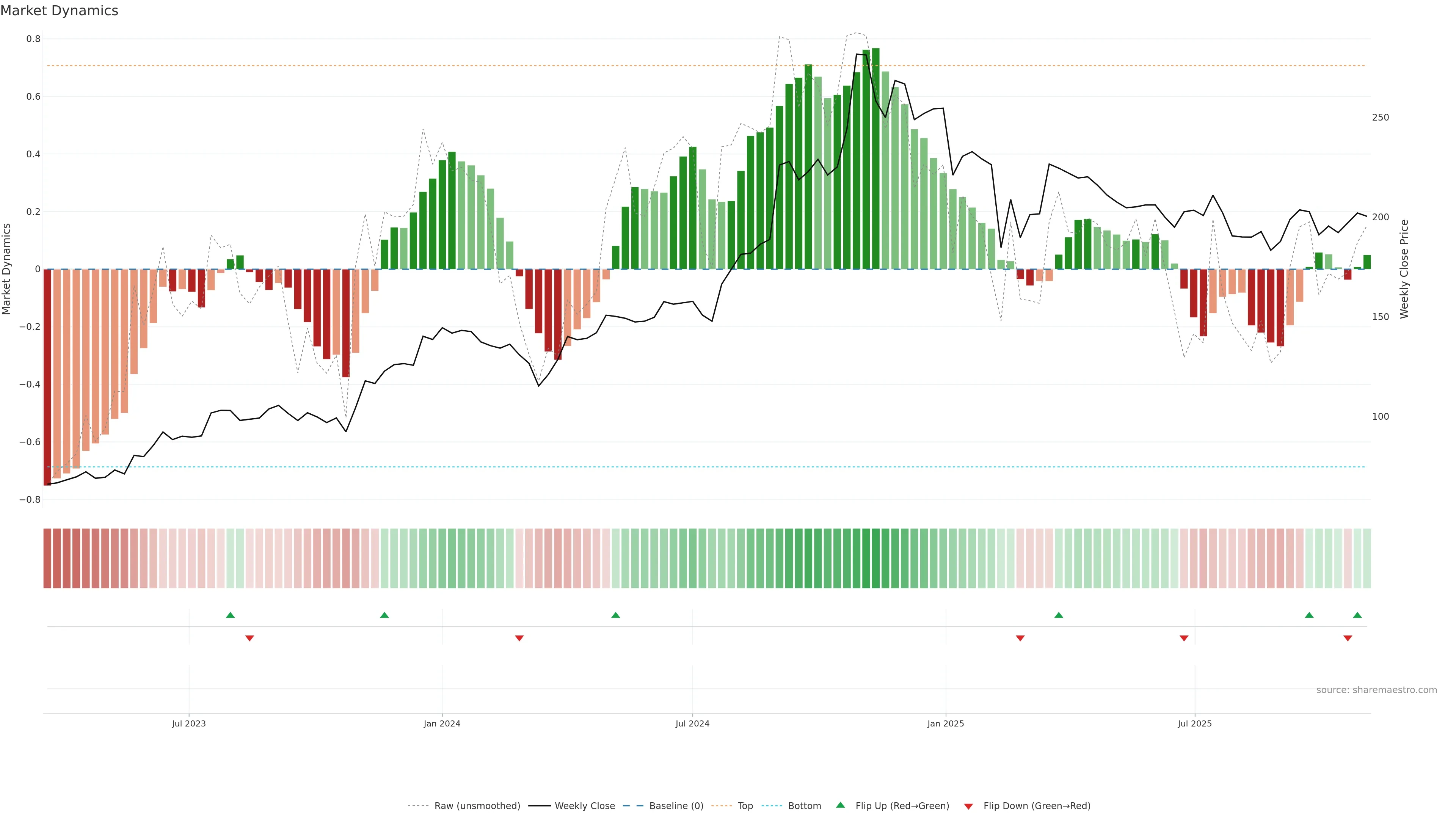Click the Flip Down legend triangle icon
Image resolution: width=1456 pixels, height=819 pixels.
(x=968, y=806)
